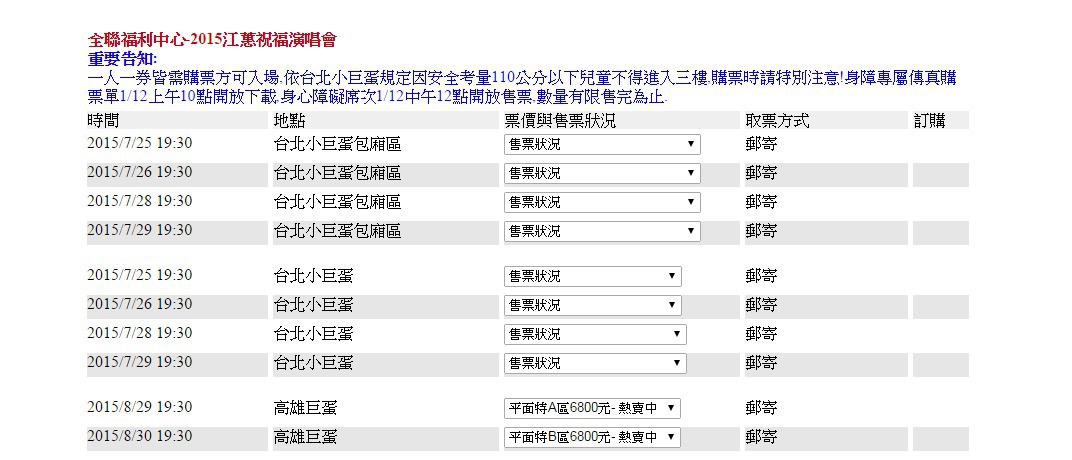Click date 2015/7/28 19:30 in 包廂區 row
The image size is (1072, 460).
[x=139, y=202]
